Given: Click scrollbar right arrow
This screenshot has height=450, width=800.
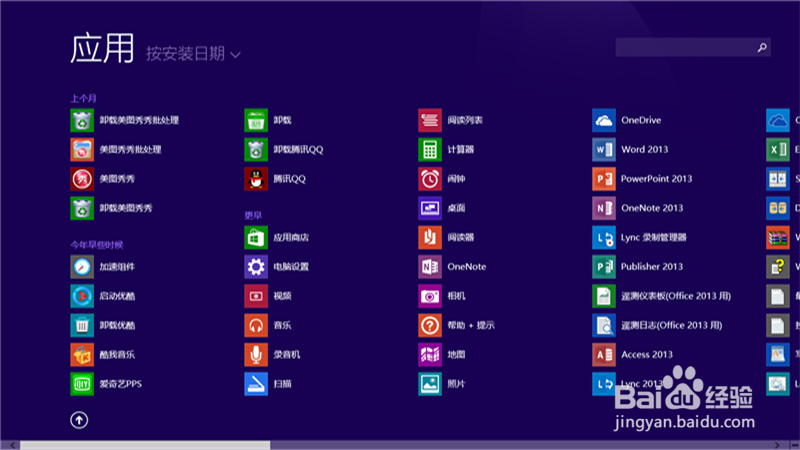Looking at the screenshot, I should click(x=777, y=445).
